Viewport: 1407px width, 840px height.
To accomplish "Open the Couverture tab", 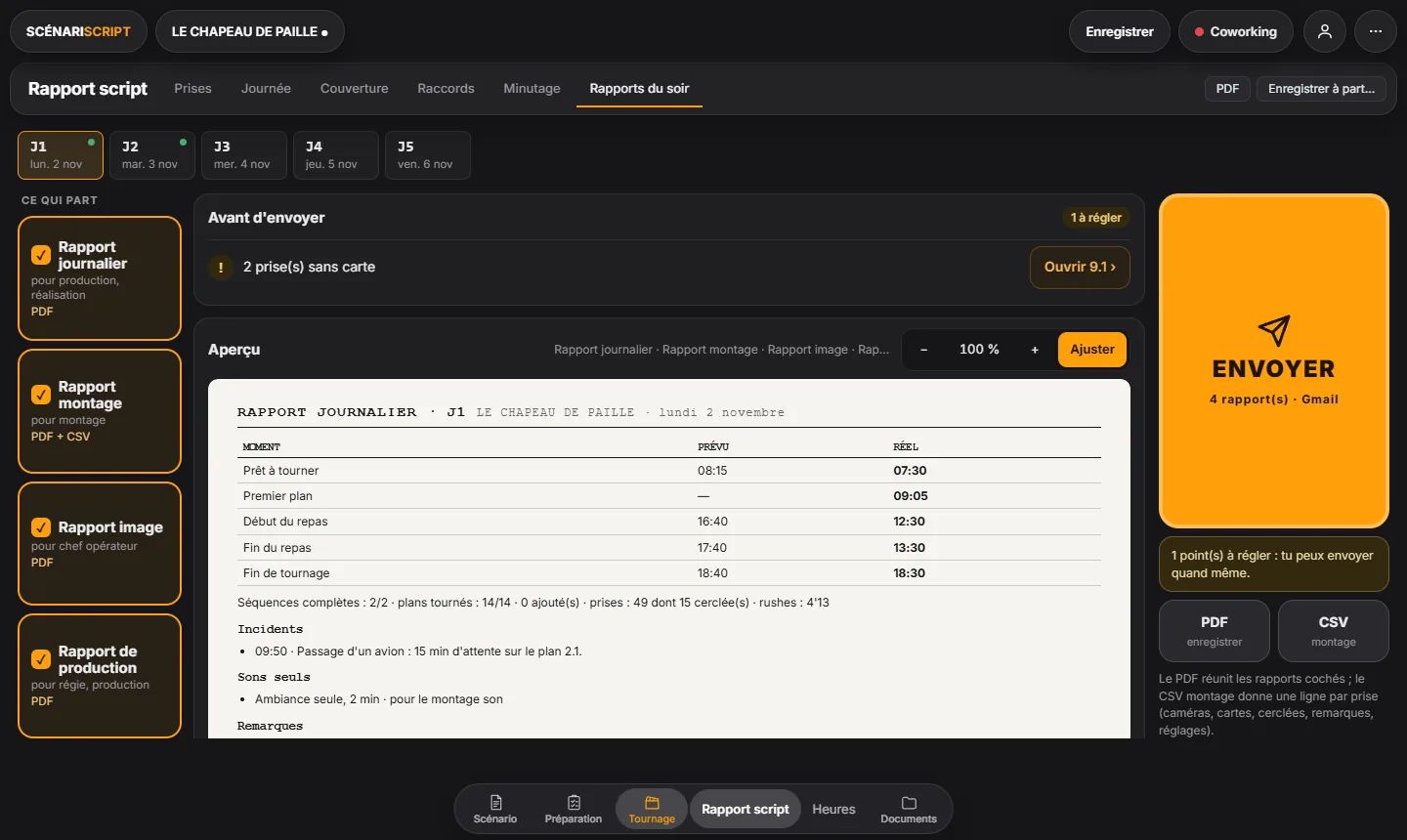I will [x=355, y=88].
